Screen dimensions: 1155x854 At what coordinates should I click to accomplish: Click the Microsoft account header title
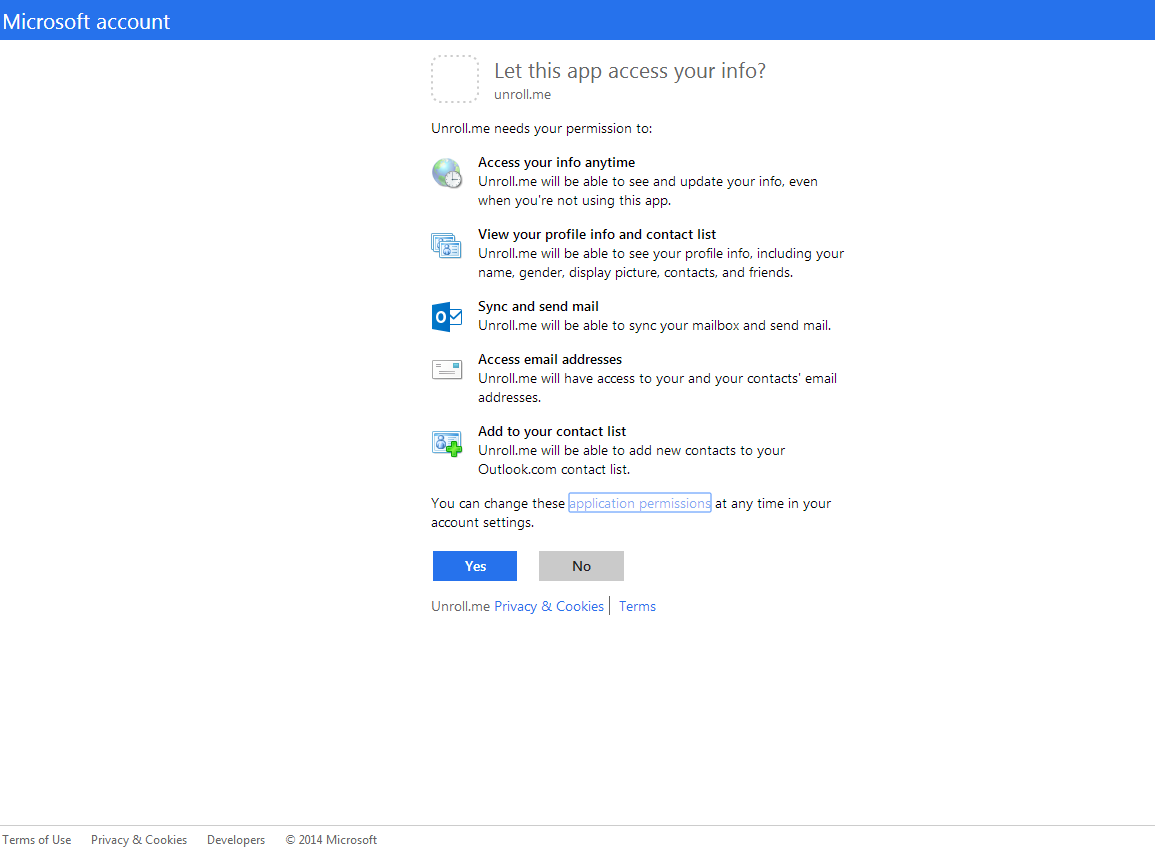(x=86, y=21)
